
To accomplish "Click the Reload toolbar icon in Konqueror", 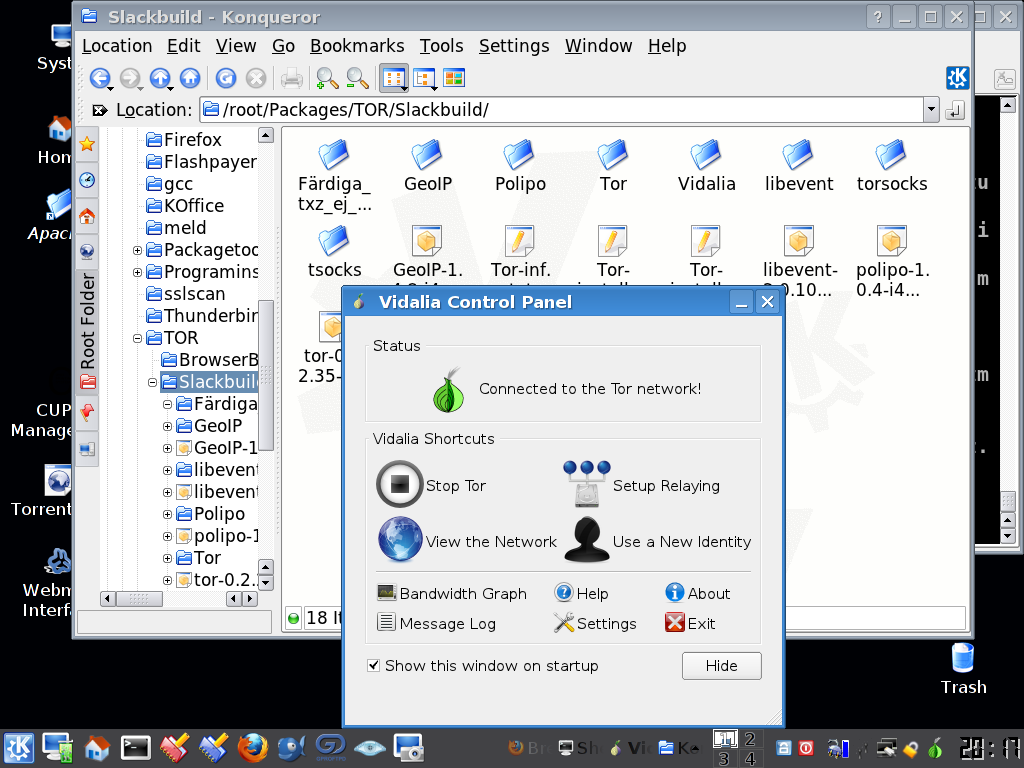I will click(x=226, y=78).
